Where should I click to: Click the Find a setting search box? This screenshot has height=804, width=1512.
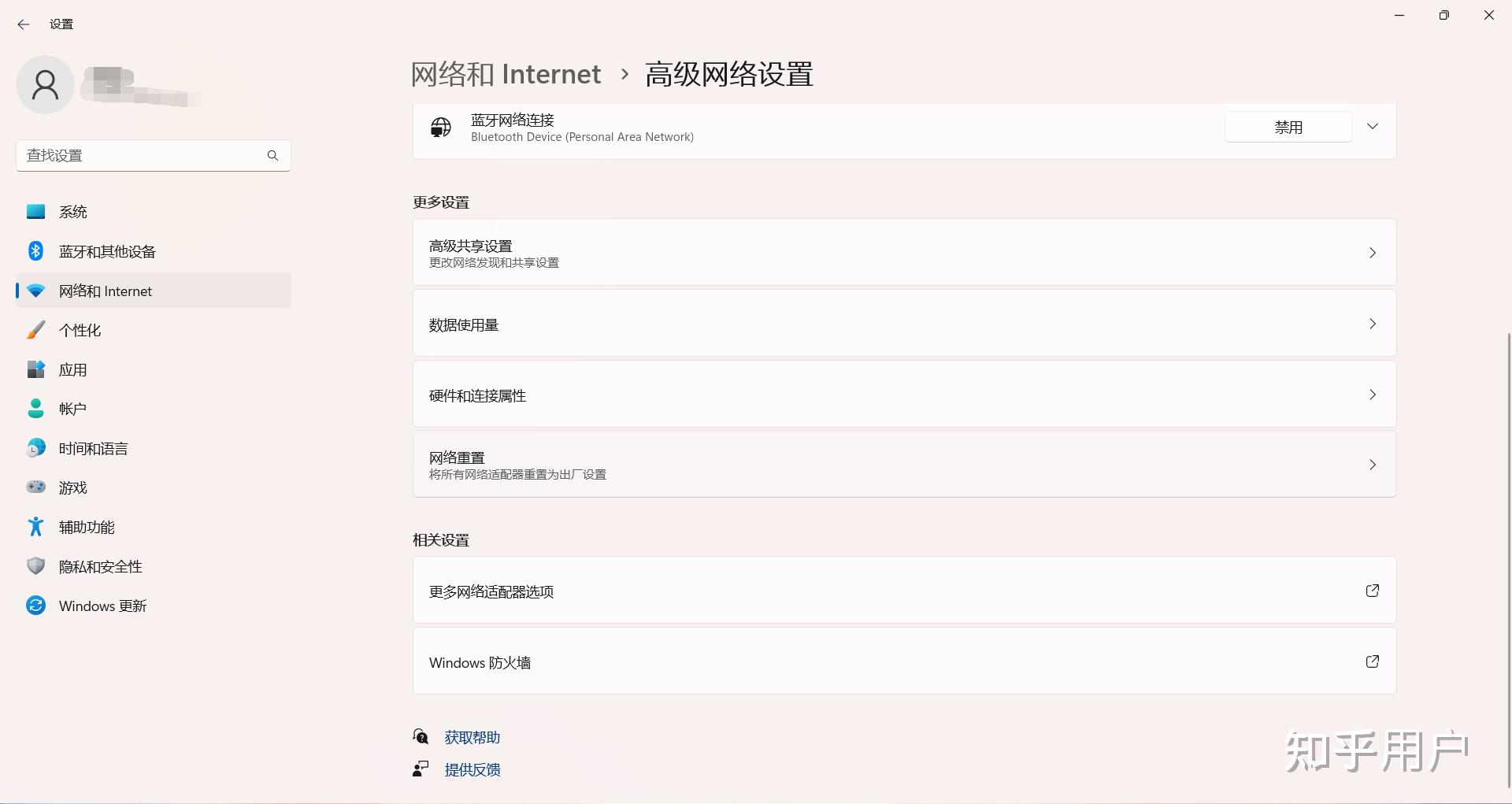[142, 155]
